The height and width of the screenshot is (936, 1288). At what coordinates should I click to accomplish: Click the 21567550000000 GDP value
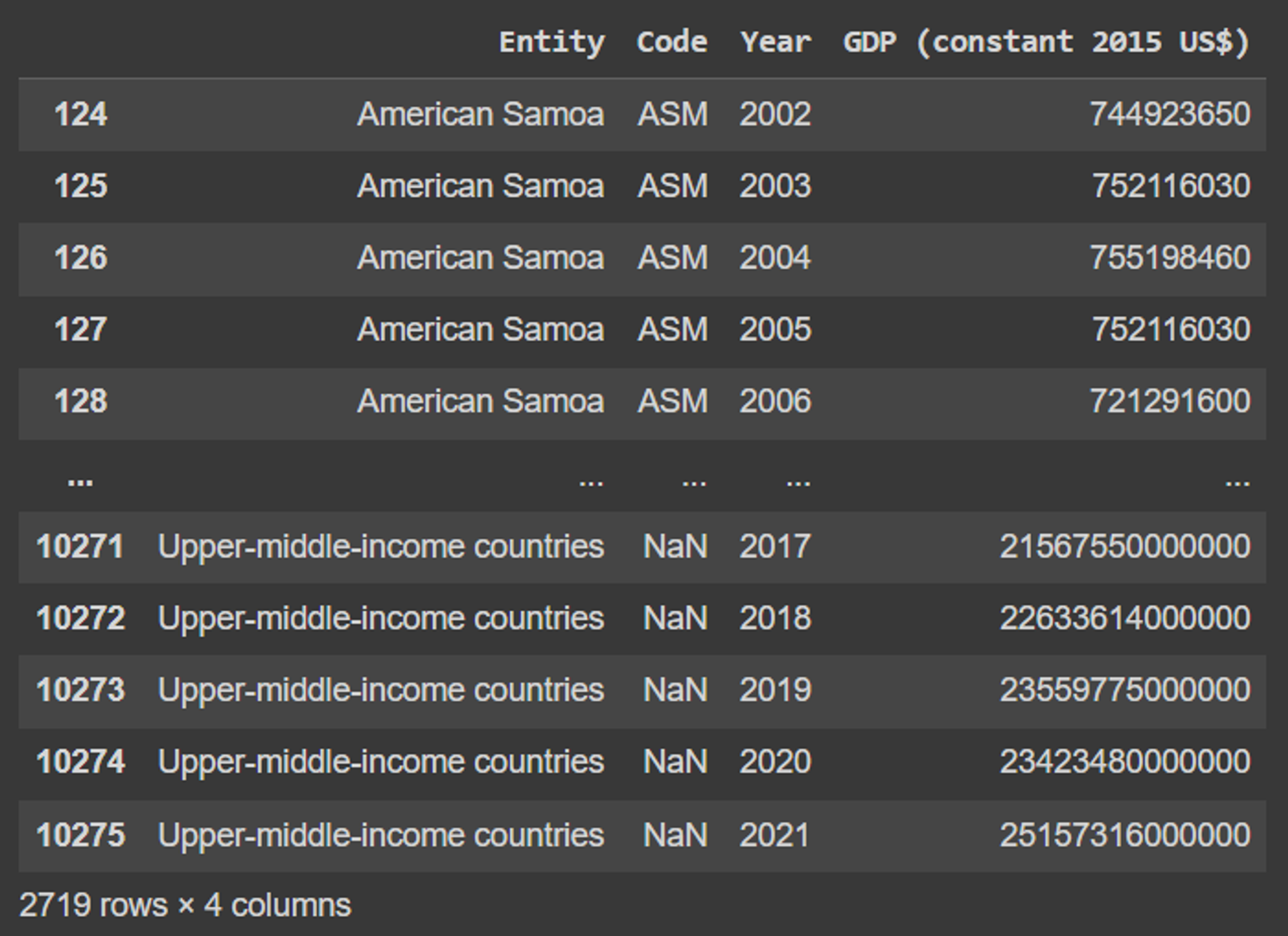coord(1124,547)
